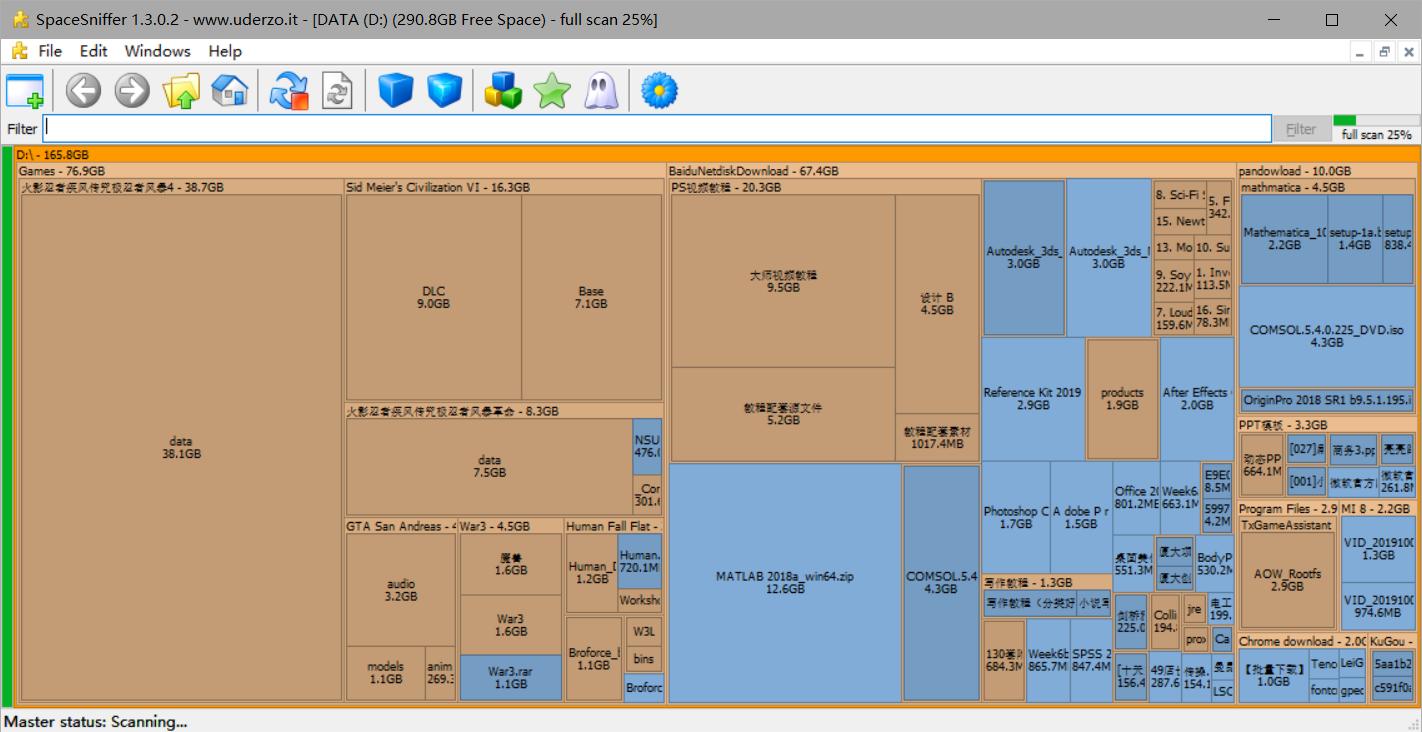Toggle the ghost free-space display icon
The height and width of the screenshot is (732, 1422).
click(x=600, y=90)
